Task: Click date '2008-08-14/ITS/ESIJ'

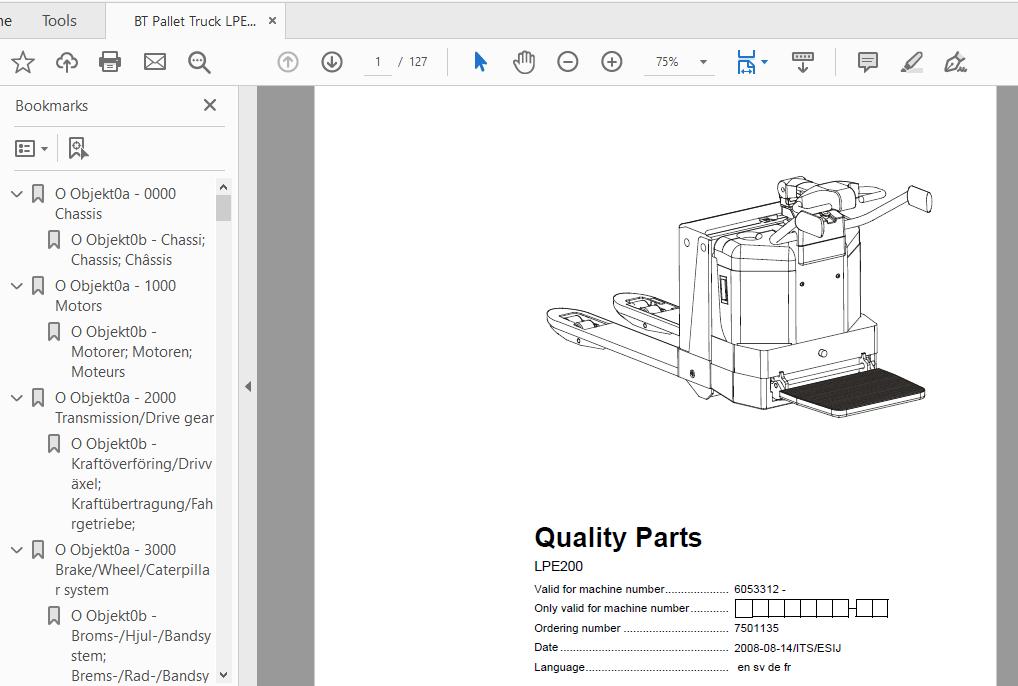Action: point(788,648)
